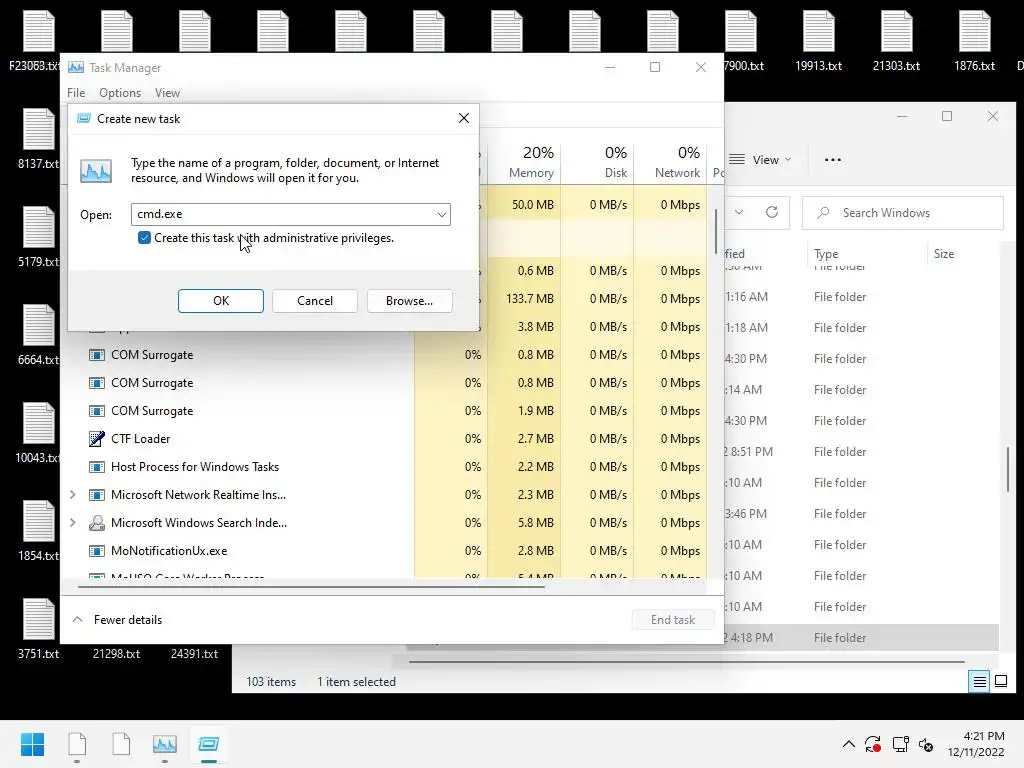Select Microsoft Network Realtime Inspection icon
The height and width of the screenshot is (768, 1024).
pos(97,495)
